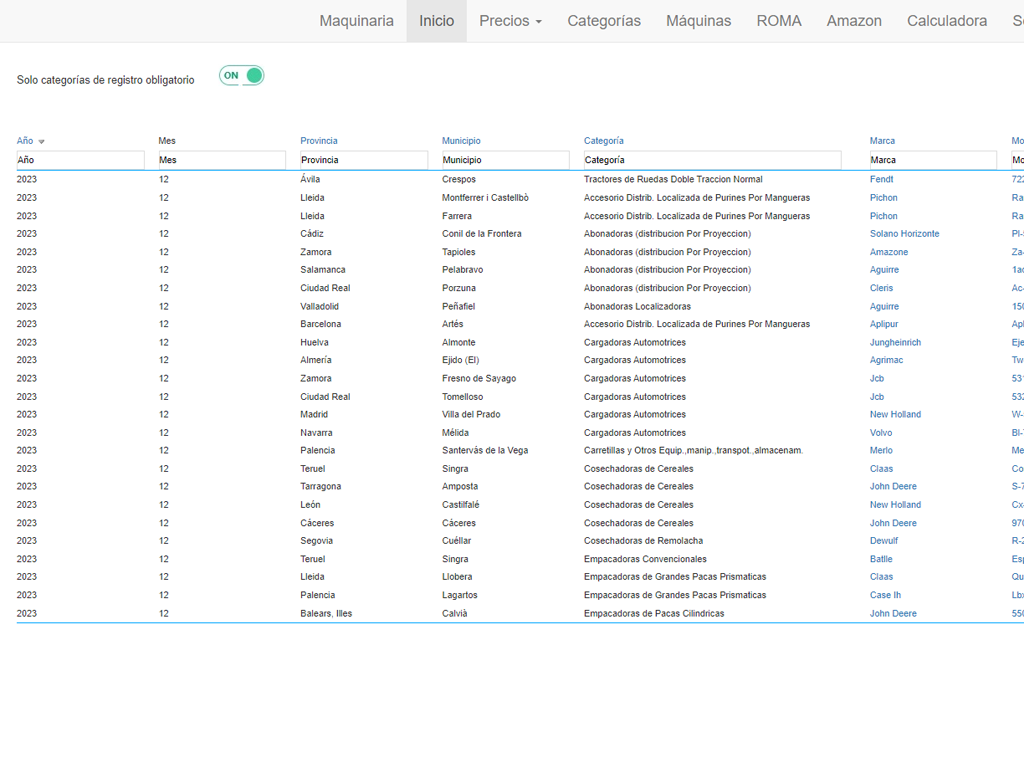Select the 'Santervás de la Vega' cell

pyautogui.click(x=485, y=451)
